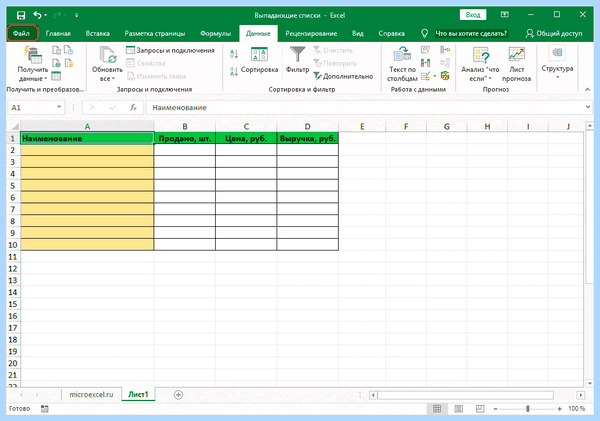Select column C header
The width and height of the screenshot is (600, 421).
(x=246, y=126)
